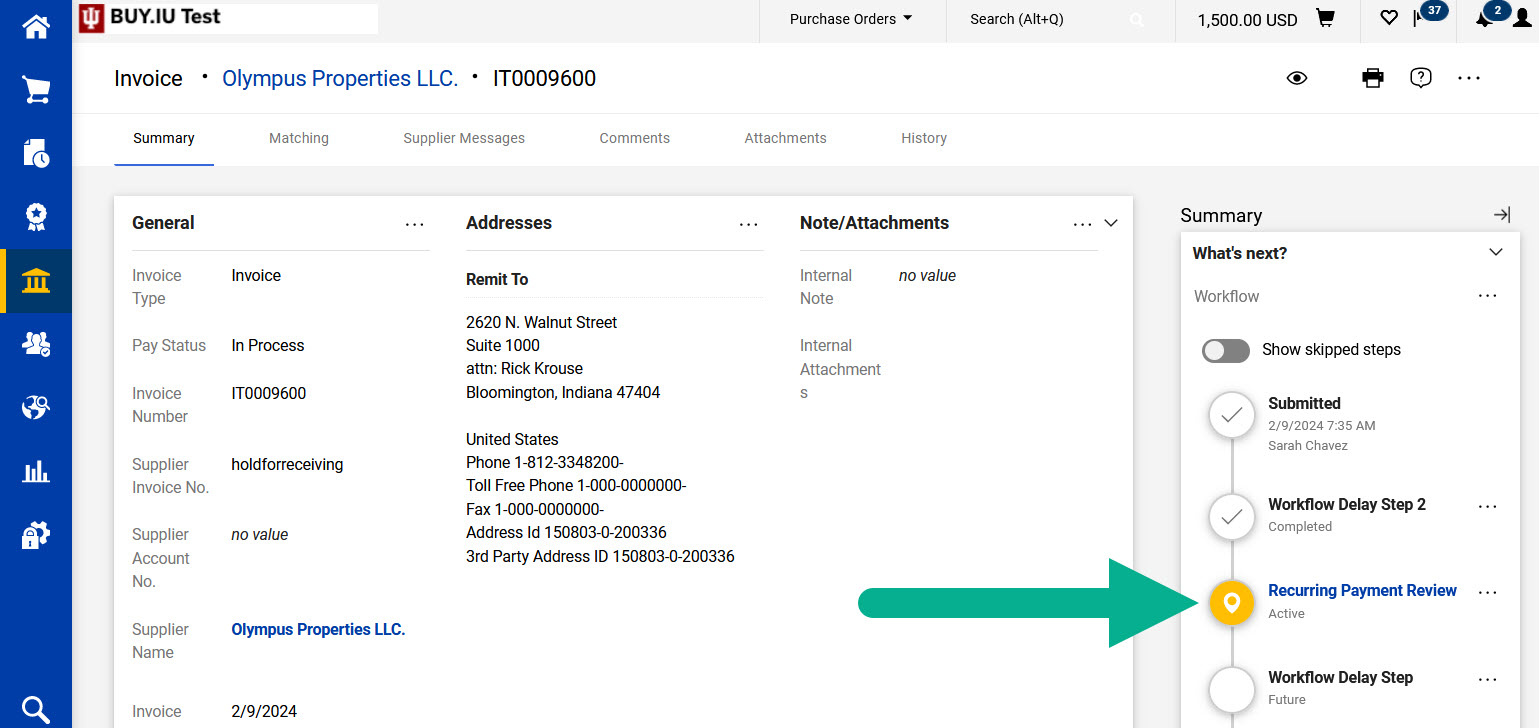Collapse Summary side panel arrow icon

click(1502, 215)
